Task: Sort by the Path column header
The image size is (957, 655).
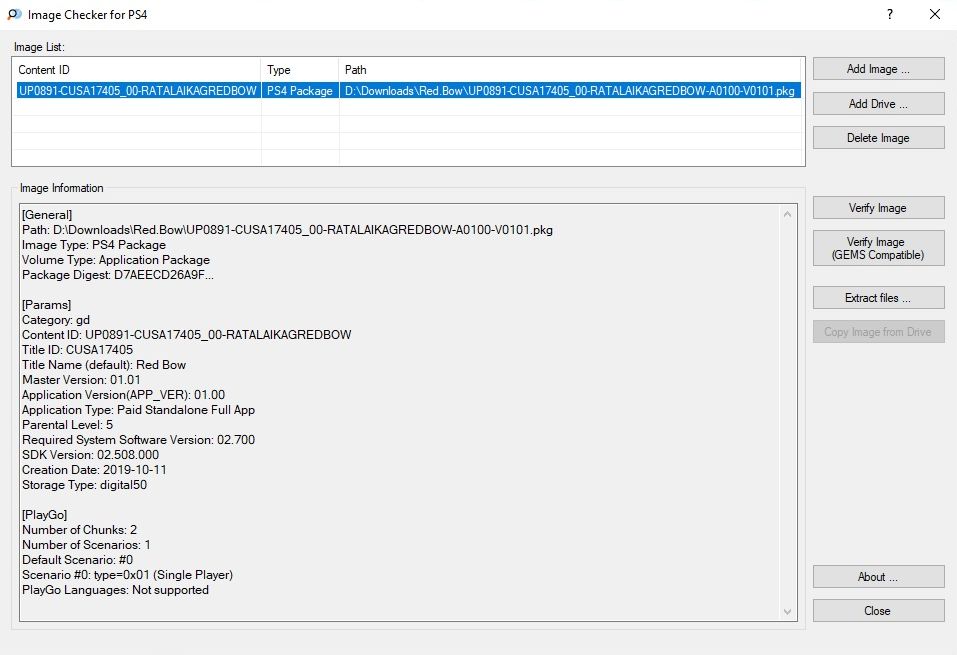Action: coord(571,70)
